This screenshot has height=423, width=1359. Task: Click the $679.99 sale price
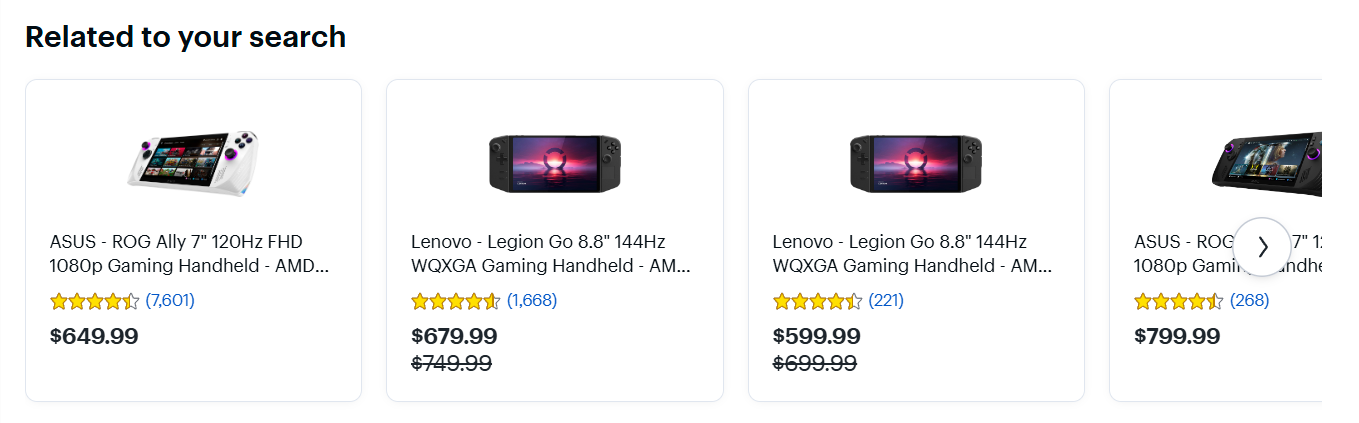(454, 336)
